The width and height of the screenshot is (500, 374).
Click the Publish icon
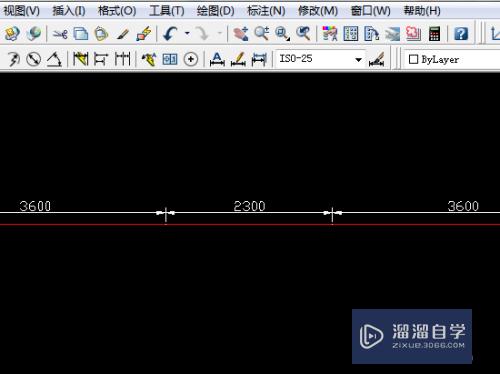(12, 34)
